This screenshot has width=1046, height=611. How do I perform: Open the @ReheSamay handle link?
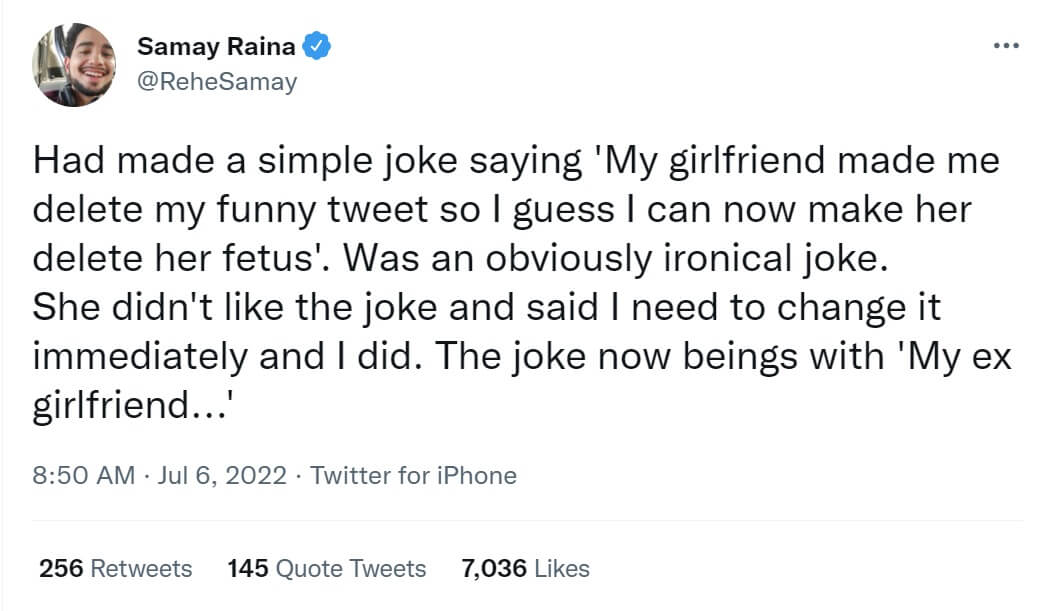217,81
